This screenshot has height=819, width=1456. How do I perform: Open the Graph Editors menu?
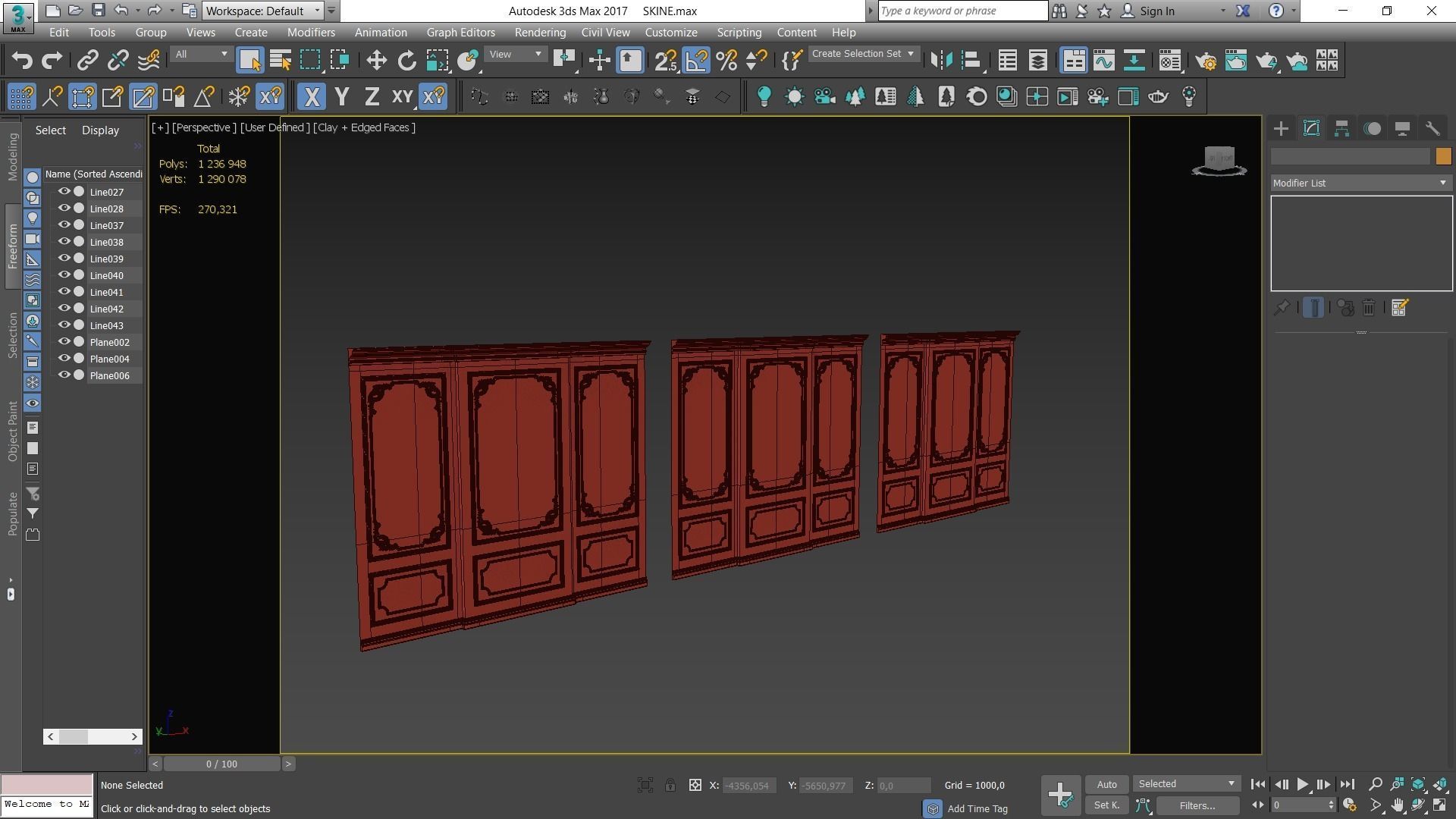(460, 33)
